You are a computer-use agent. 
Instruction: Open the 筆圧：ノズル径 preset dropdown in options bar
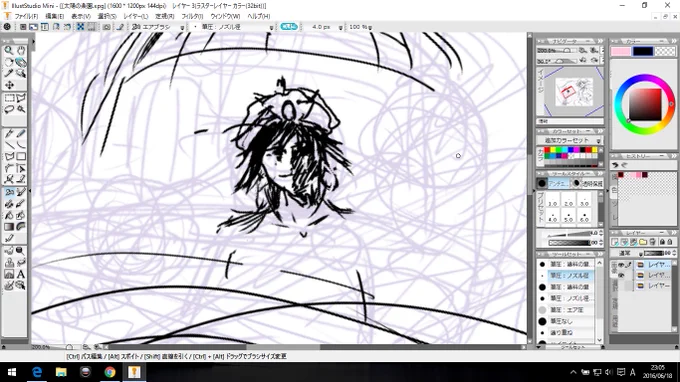(271, 27)
